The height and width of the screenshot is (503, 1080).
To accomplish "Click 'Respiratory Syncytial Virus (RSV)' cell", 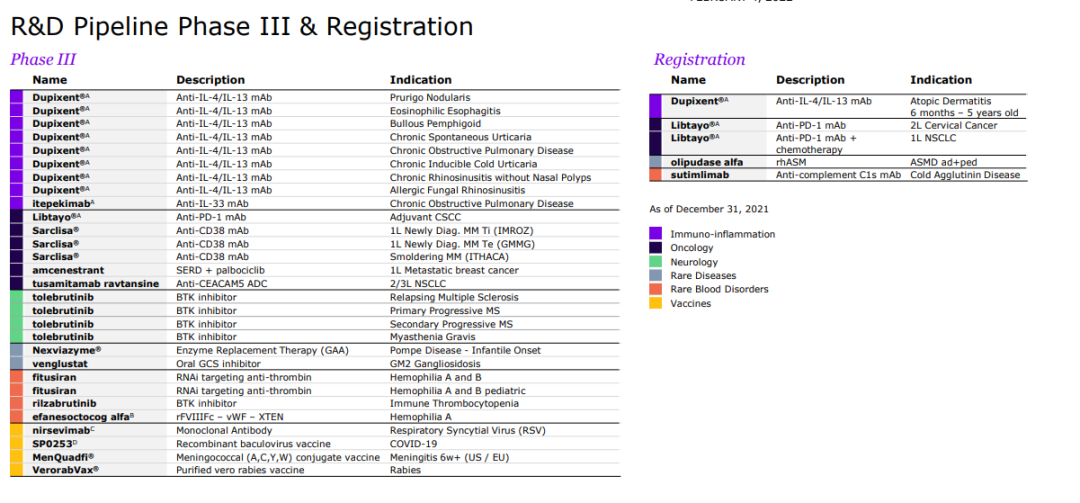I will [x=470, y=430].
